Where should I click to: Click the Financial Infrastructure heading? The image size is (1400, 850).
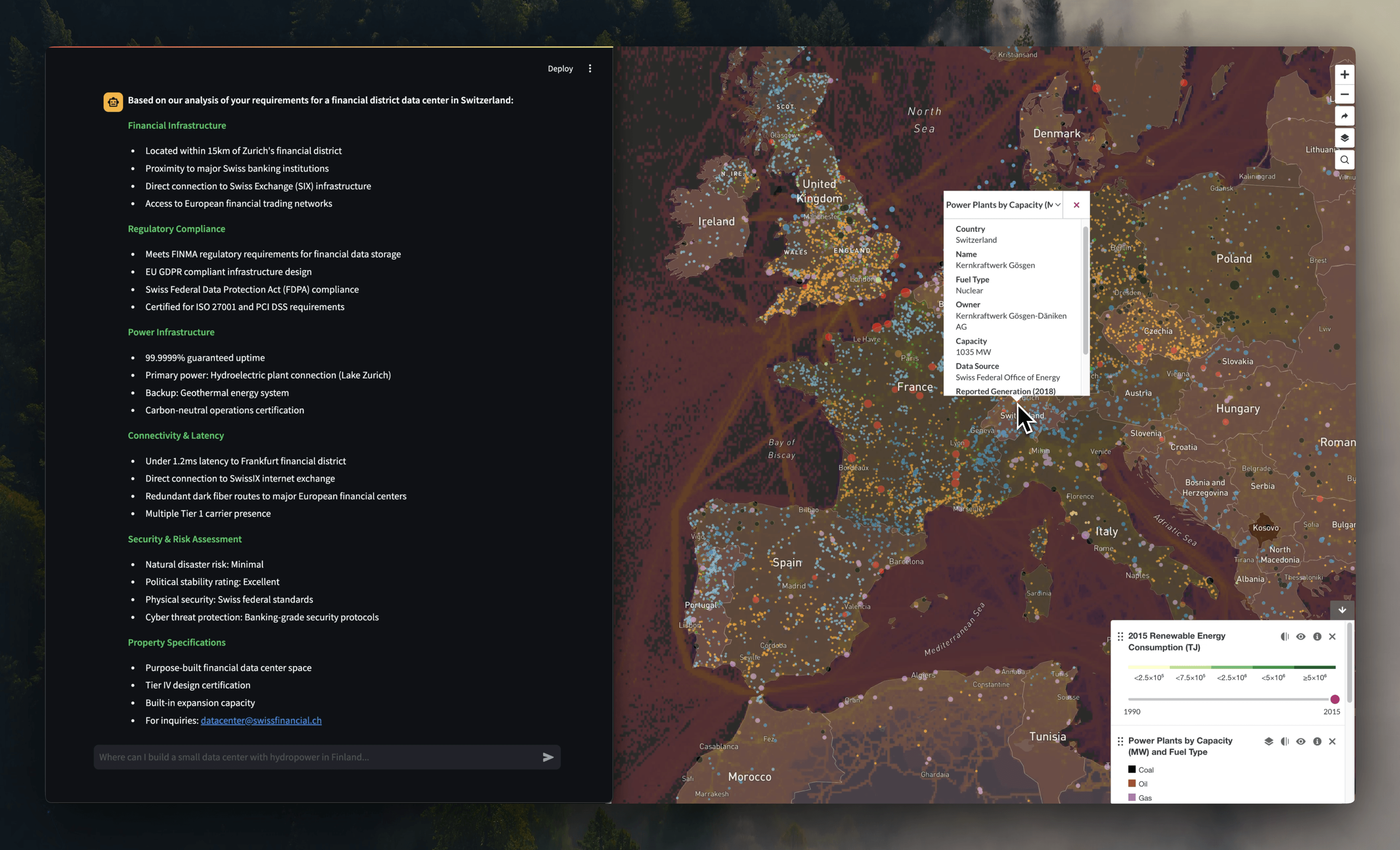[177, 126]
